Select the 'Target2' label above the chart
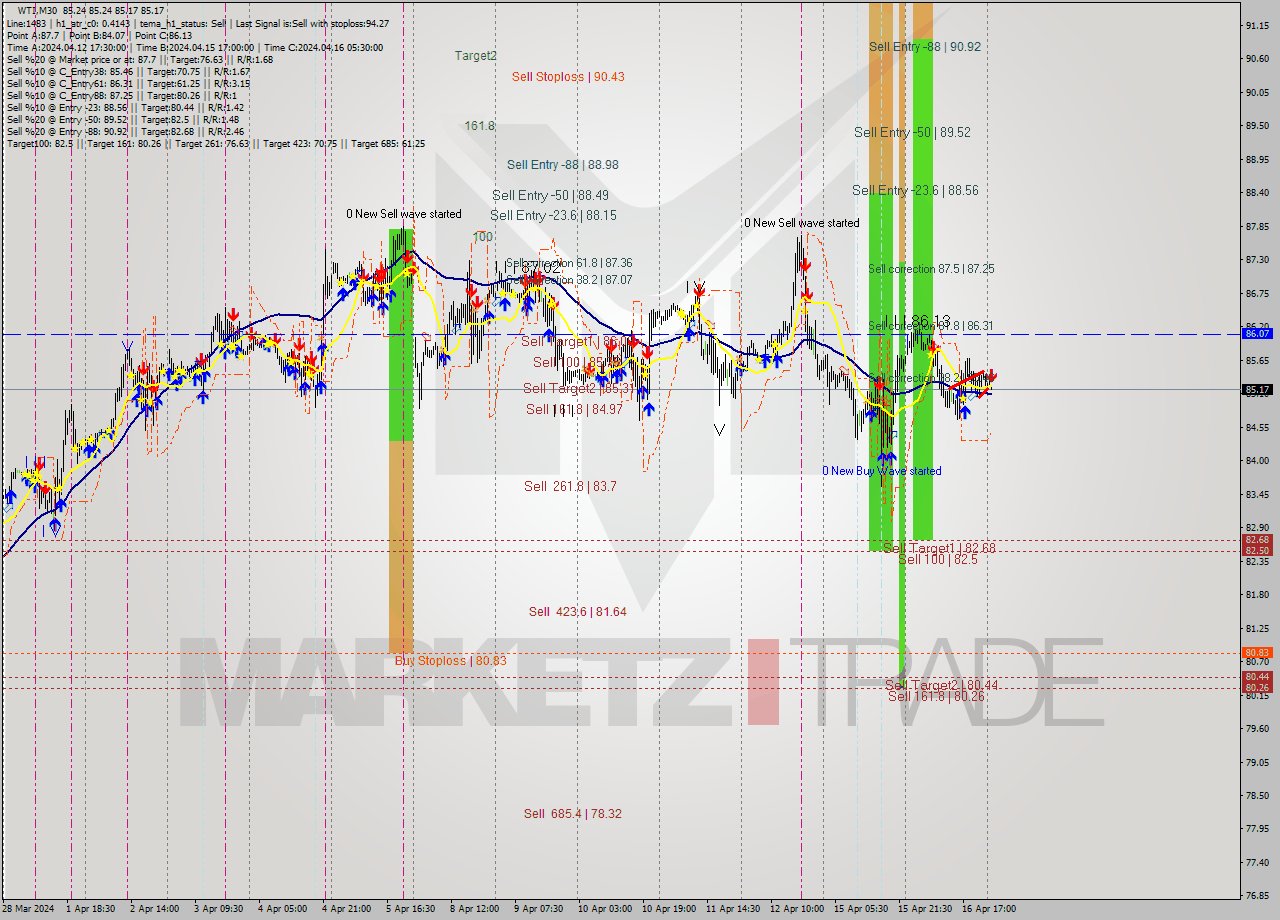This screenshot has height=920, width=1280. point(475,56)
